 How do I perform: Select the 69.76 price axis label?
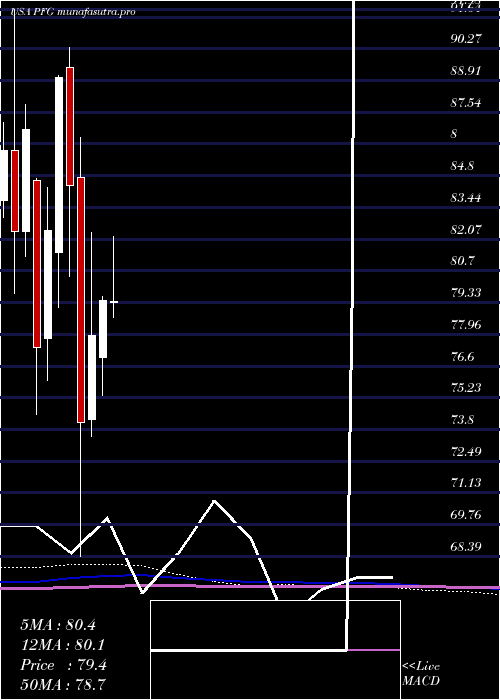coord(466,515)
